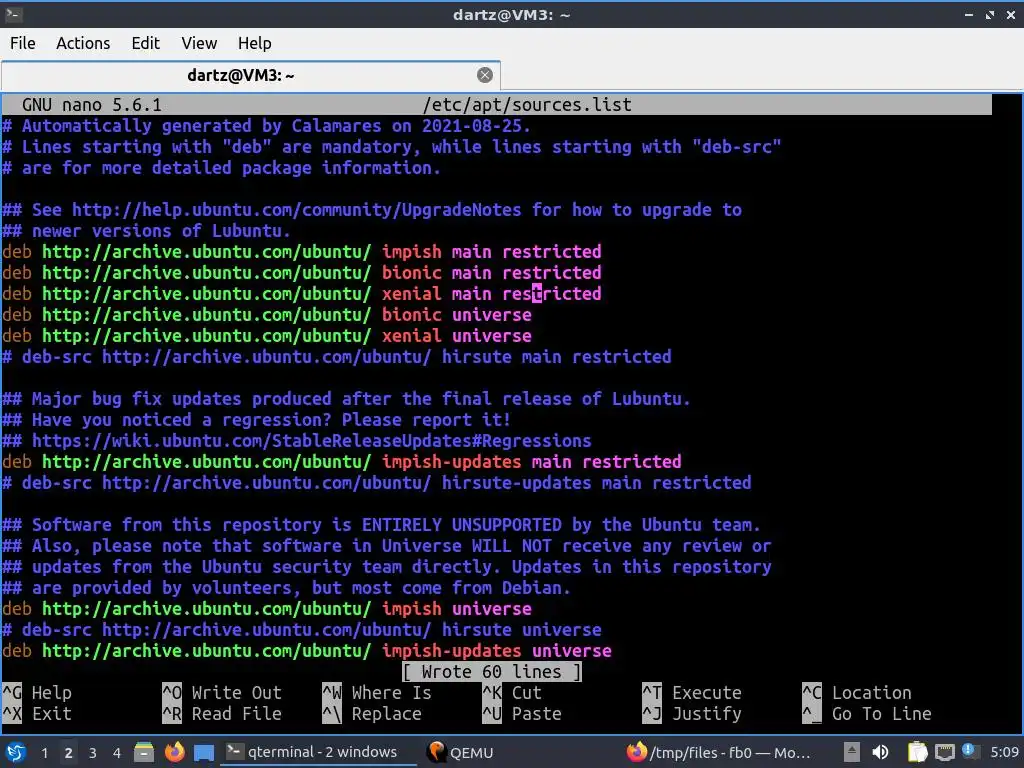This screenshot has width=1024, height=768.
Task: Select the dartz@VM3: ~ terminal tab
Action: click(x=240, y=75)
